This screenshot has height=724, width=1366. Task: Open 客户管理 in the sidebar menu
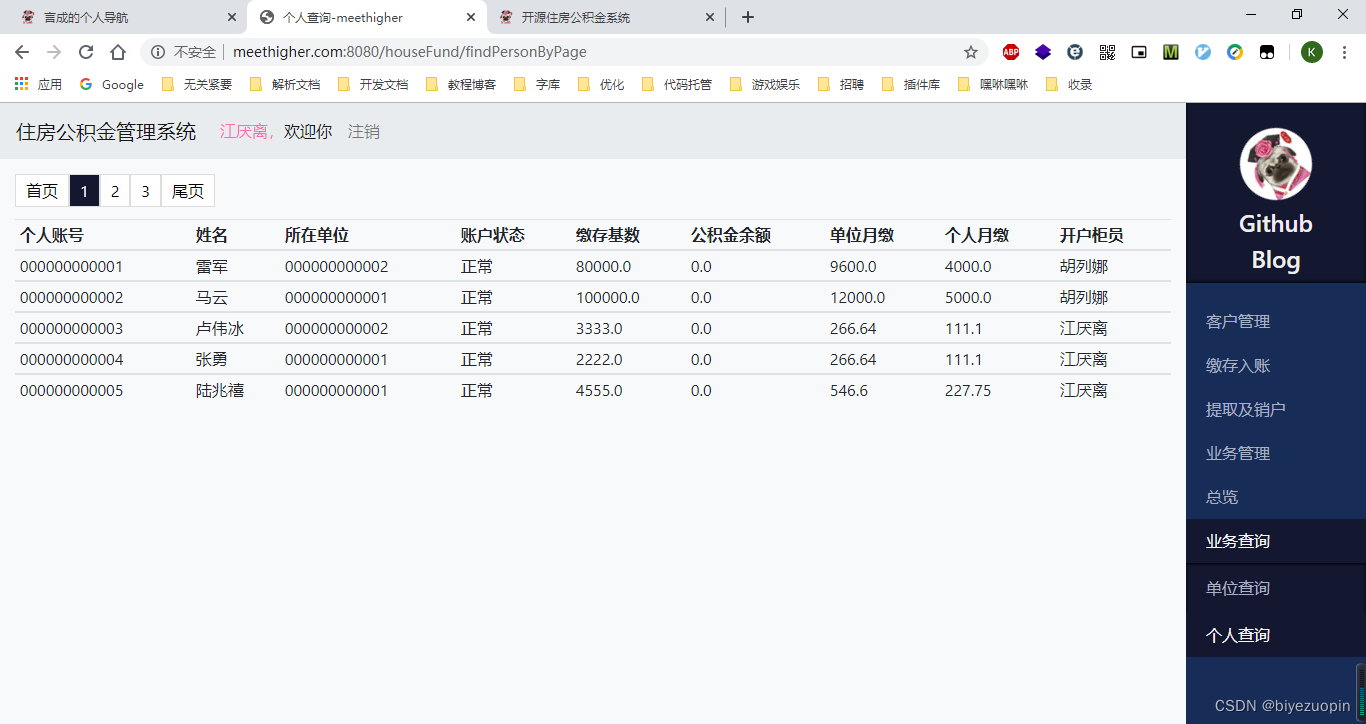(x=1238, y=322)
